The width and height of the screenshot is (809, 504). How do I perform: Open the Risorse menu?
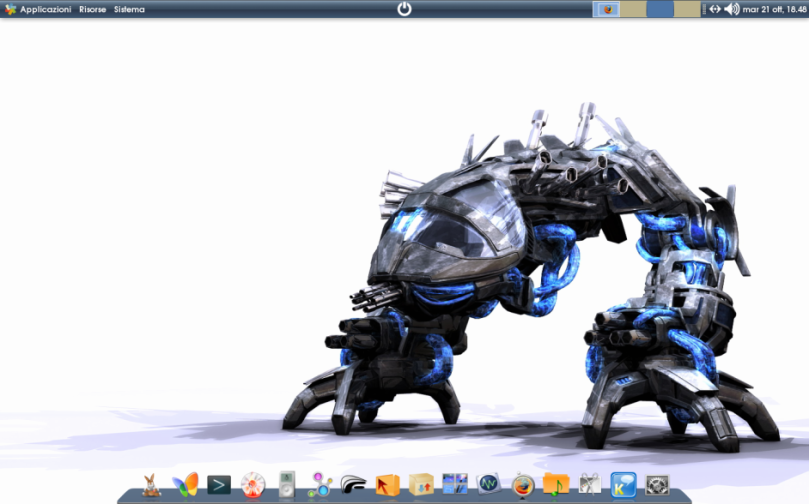pos(92,9)
